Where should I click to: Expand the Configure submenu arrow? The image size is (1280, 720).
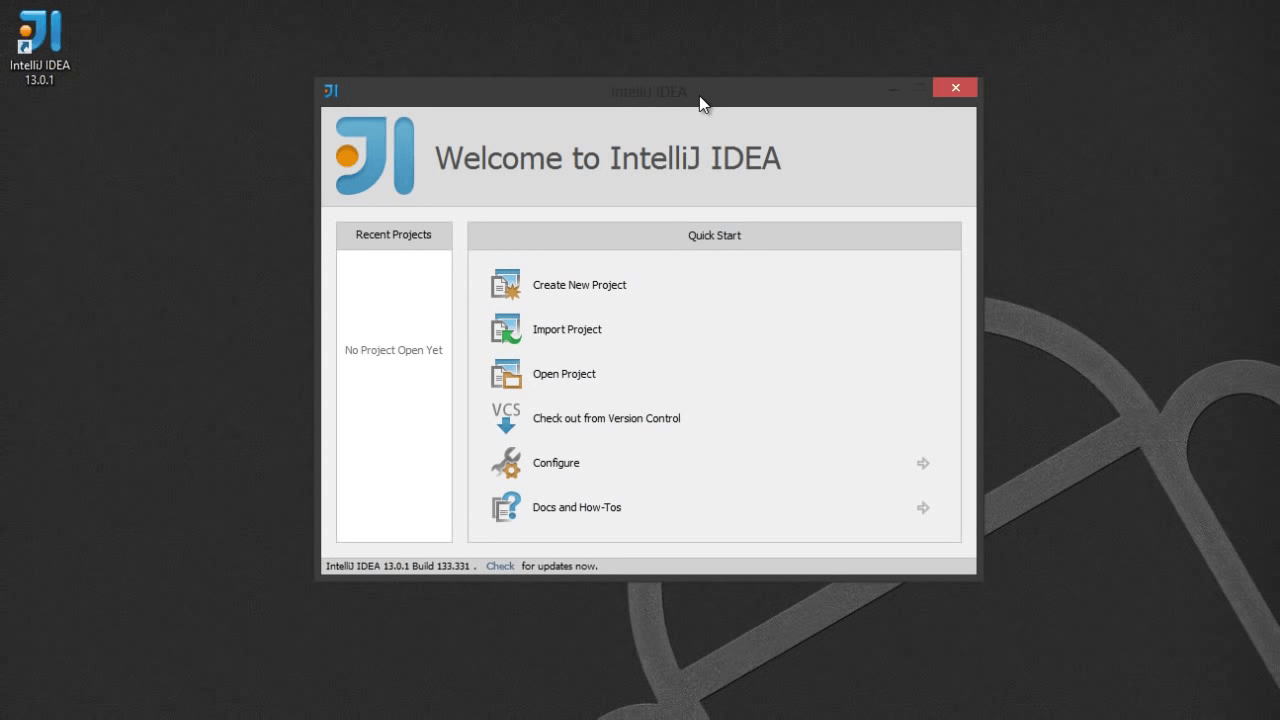click(x=923, y=463)
